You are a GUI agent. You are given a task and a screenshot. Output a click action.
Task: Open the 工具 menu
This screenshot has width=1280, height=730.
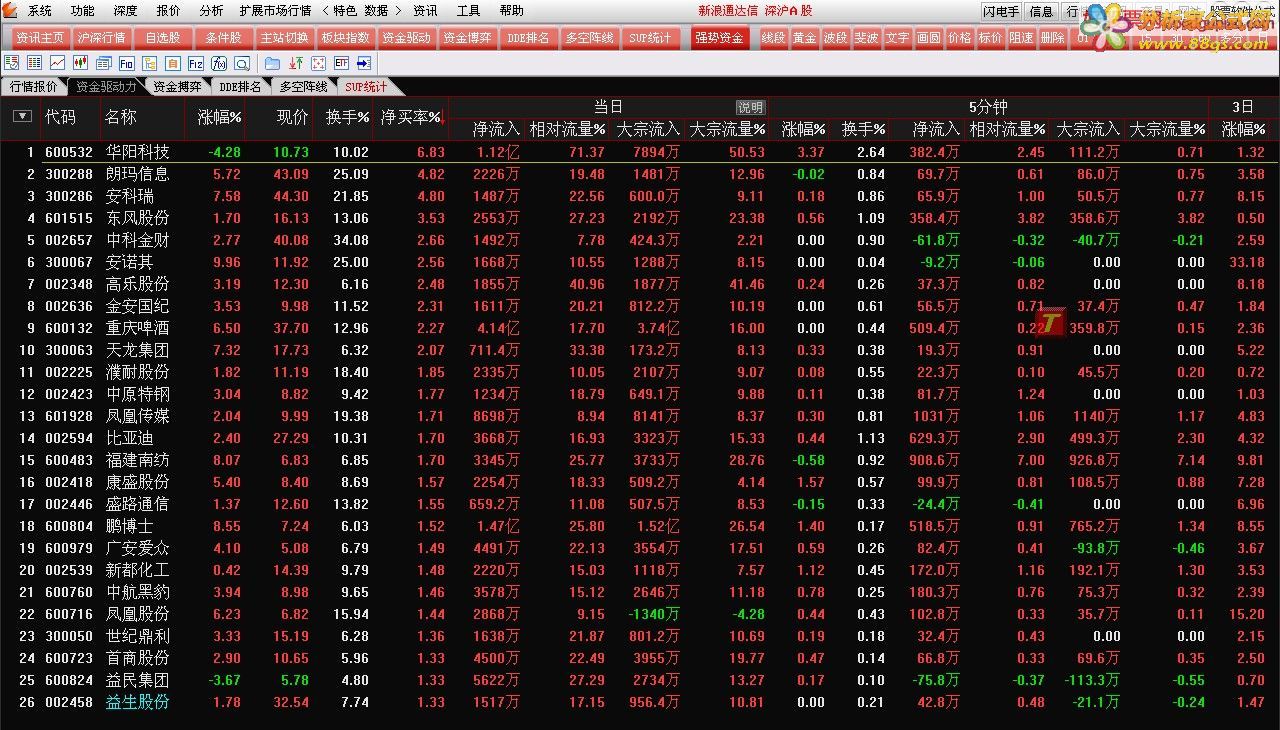click(x=468, y=11)
